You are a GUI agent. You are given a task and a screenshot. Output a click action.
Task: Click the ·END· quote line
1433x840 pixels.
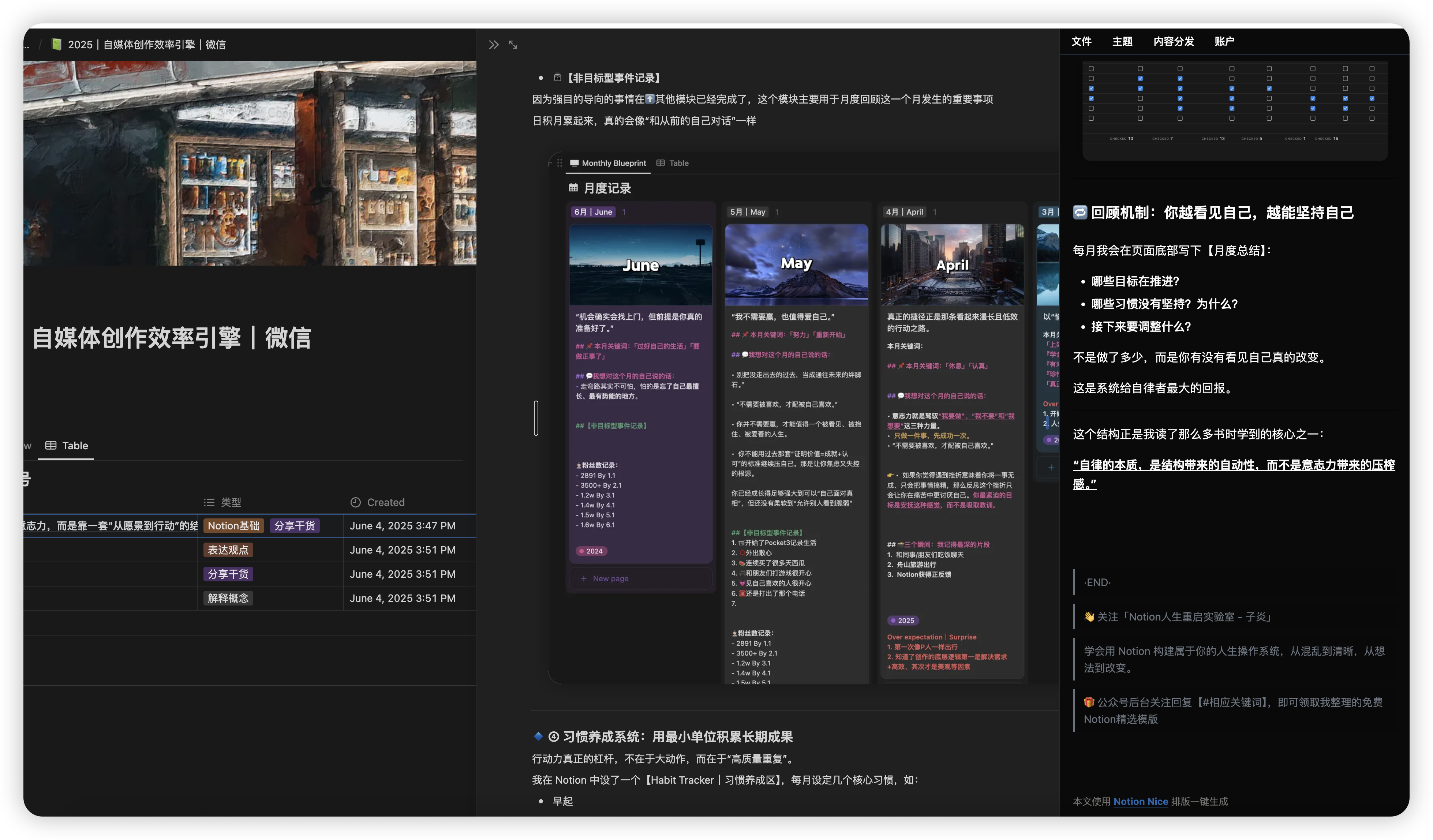tap(1097, 582)
